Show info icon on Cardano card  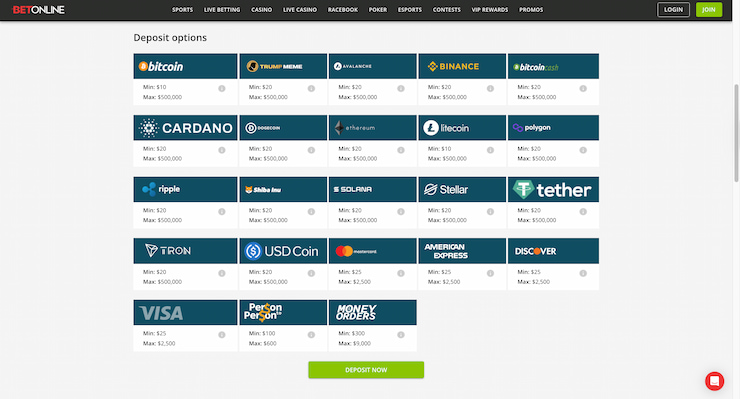pos(221,150)
